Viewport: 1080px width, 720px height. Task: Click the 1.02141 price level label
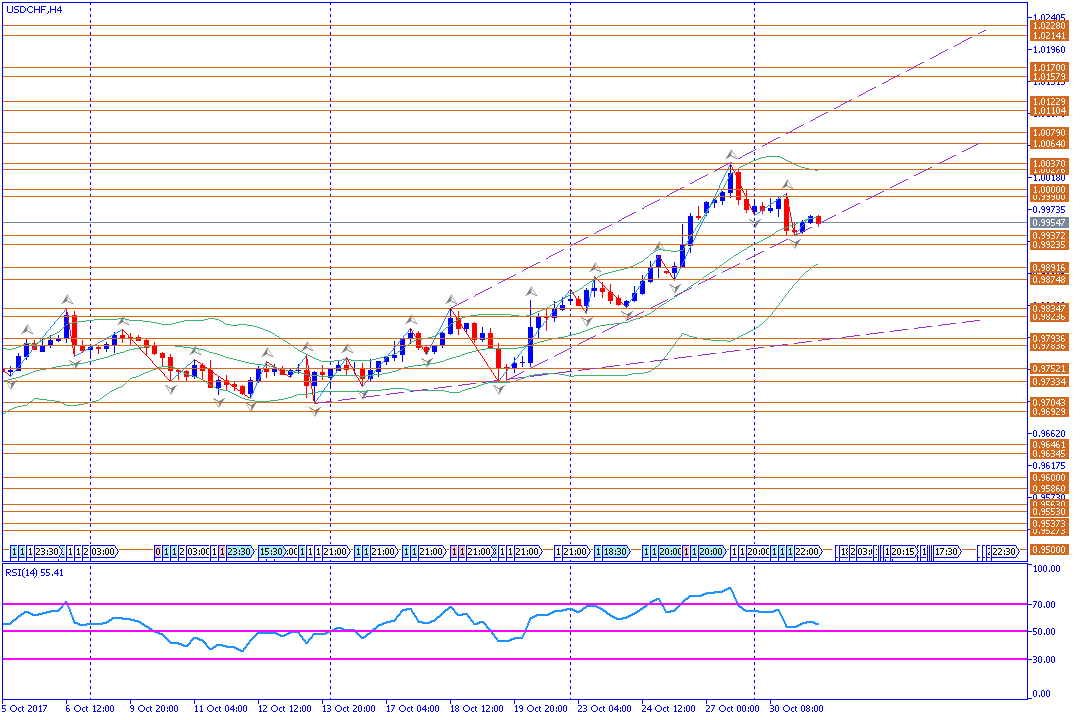pyautogui.click(x=1049, y=36)
